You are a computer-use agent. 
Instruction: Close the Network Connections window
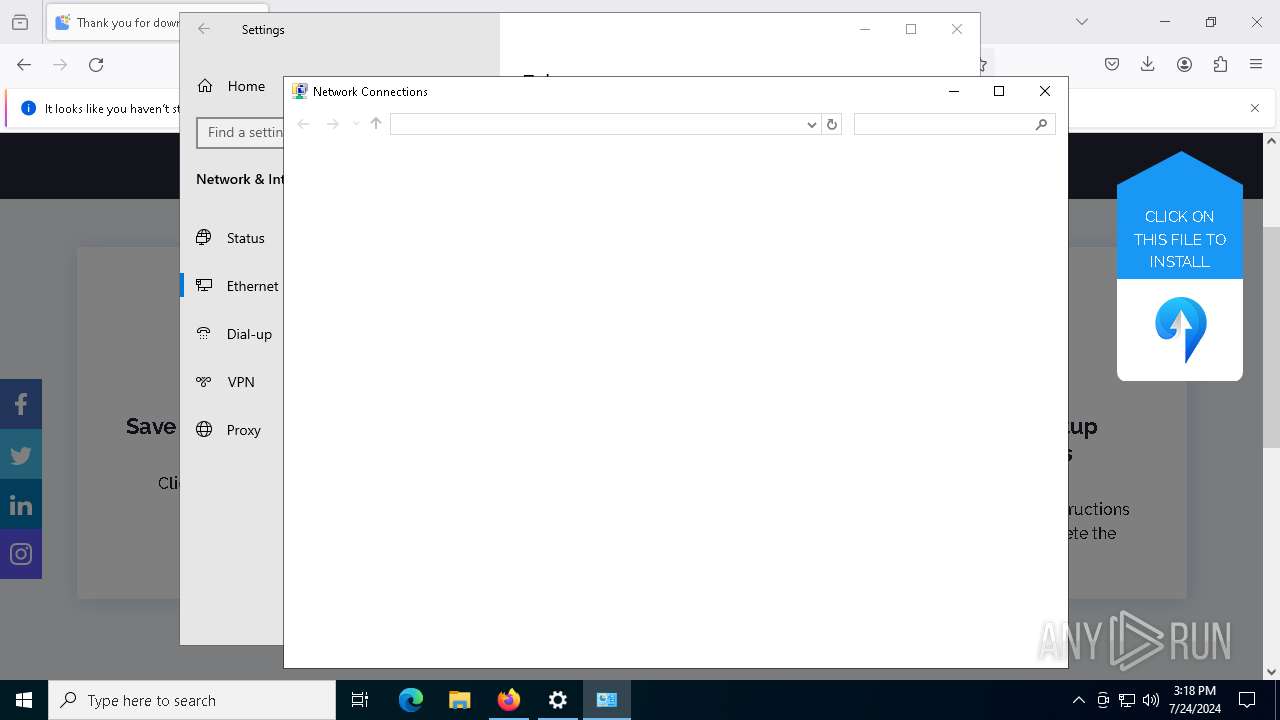coord(1045,91)
